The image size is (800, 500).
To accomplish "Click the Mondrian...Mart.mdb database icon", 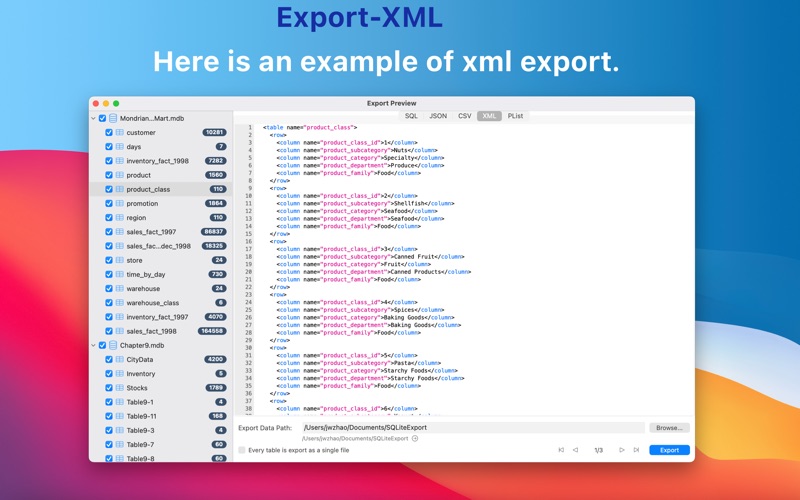I will click(x=113, y=118).
